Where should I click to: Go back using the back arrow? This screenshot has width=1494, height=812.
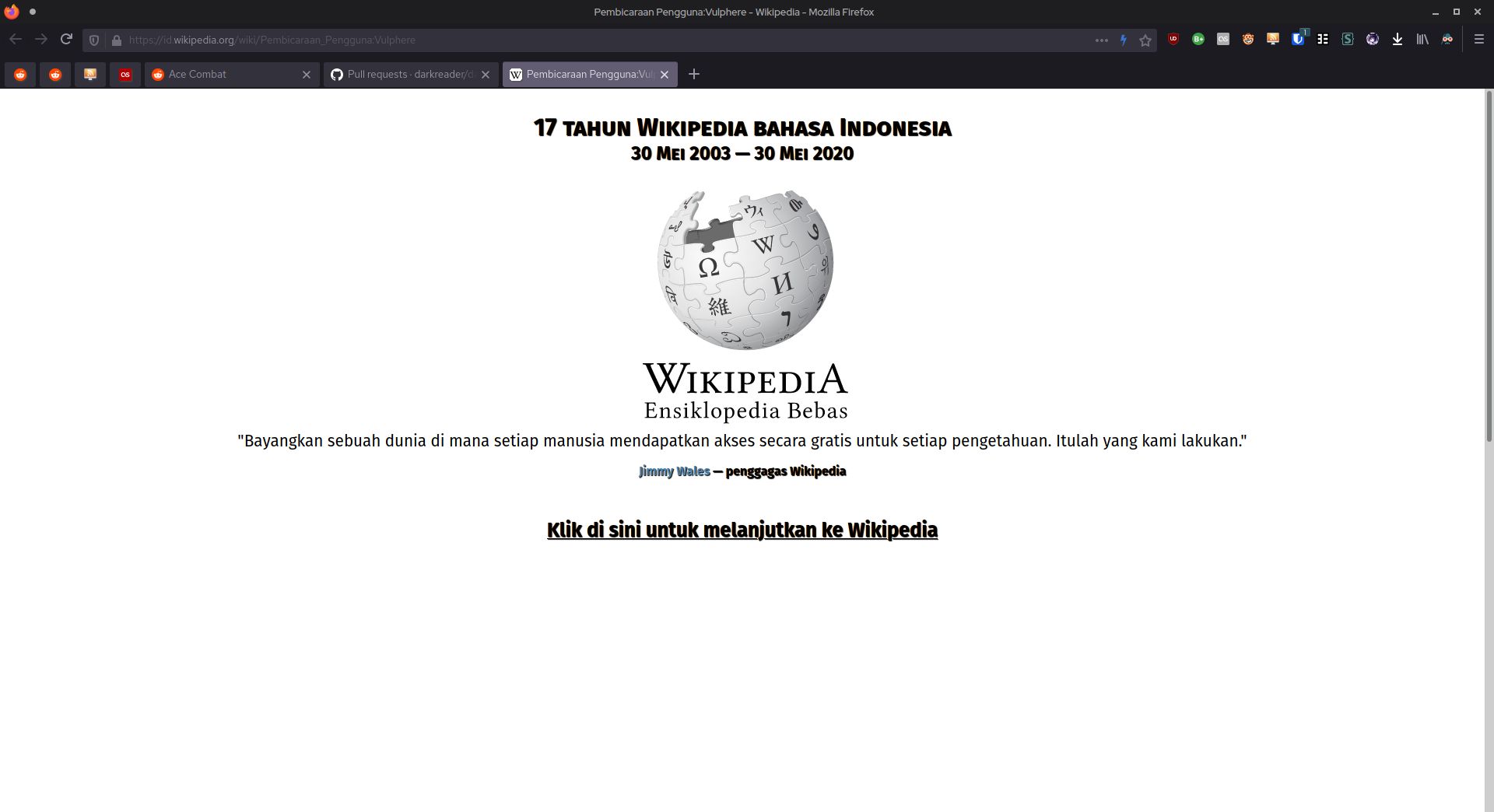(x=15, y=40)
